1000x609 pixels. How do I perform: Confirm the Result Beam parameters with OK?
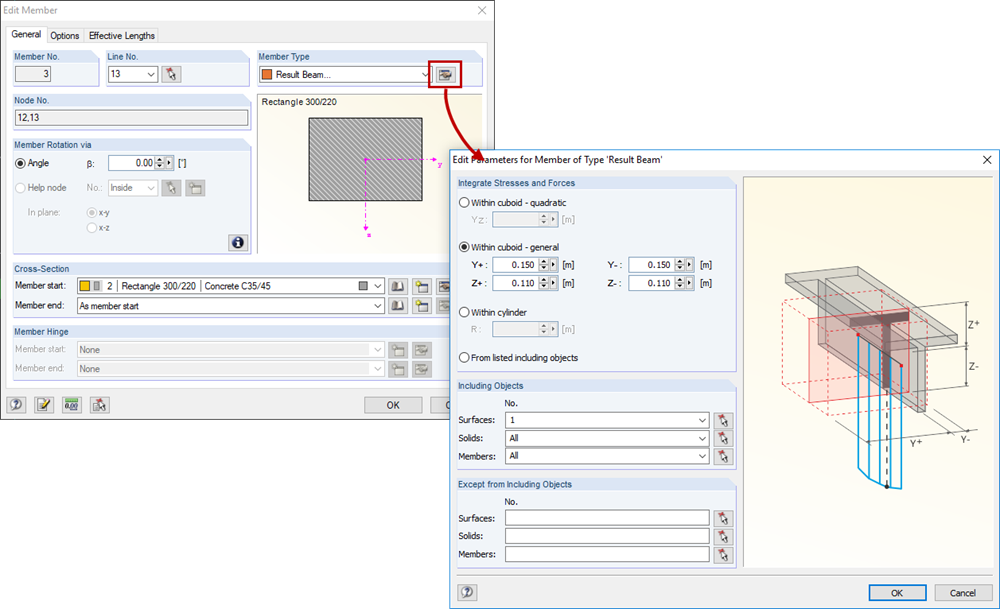click(x=896, y=592)
